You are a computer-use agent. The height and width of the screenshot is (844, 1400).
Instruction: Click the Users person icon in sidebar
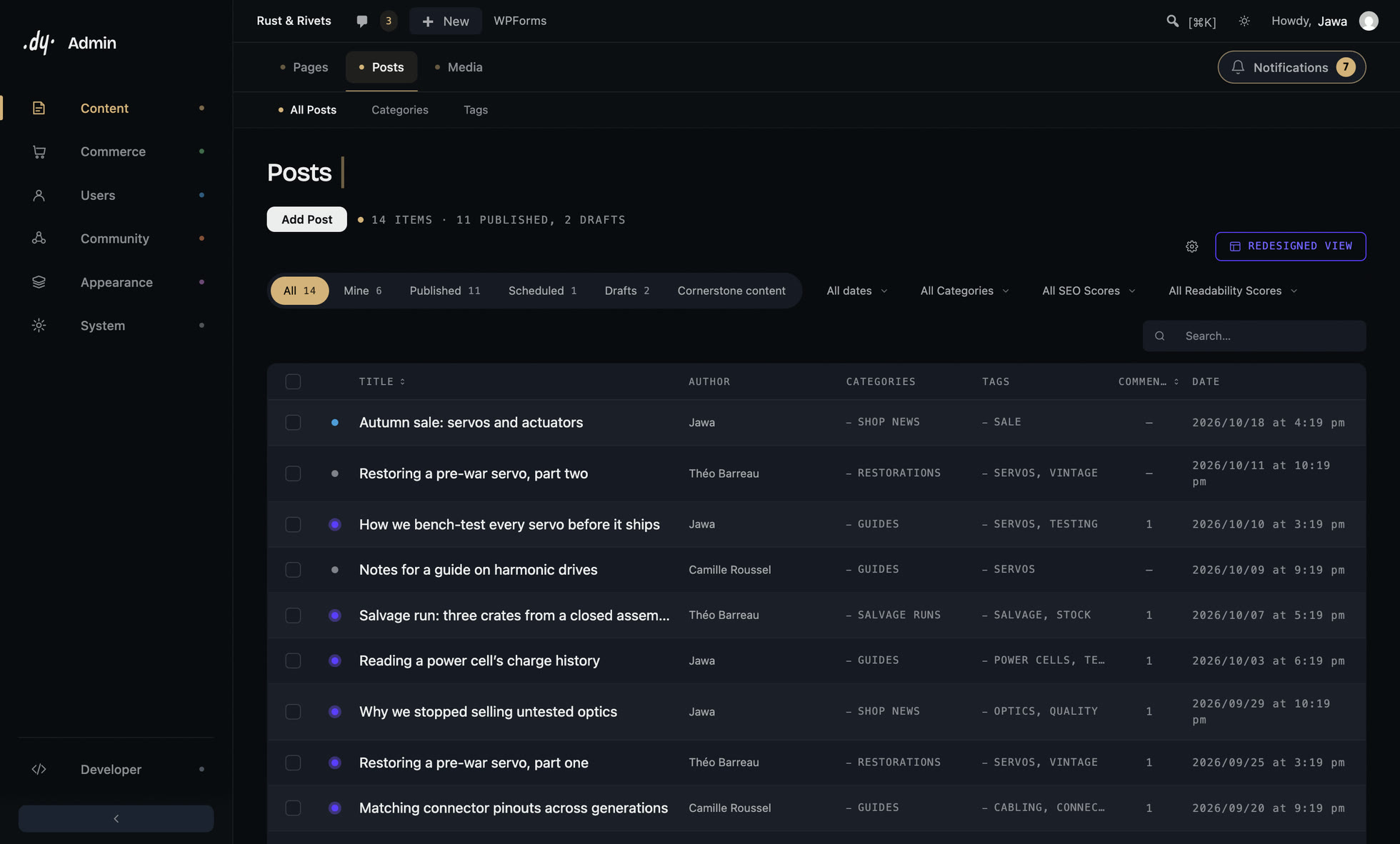pos(39,195)
